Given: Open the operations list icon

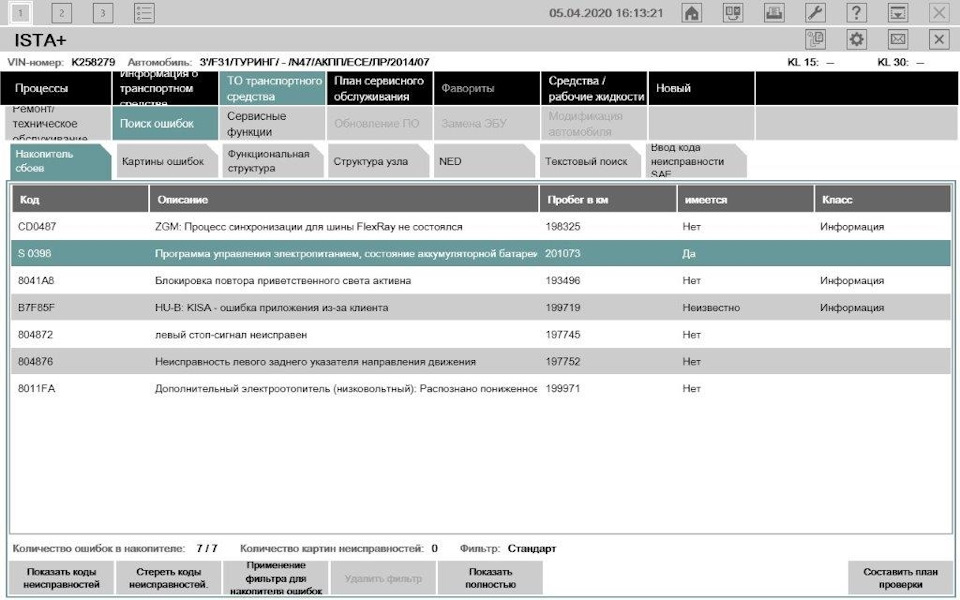Looking at the screenshot, I should click(x=144, y=13).
